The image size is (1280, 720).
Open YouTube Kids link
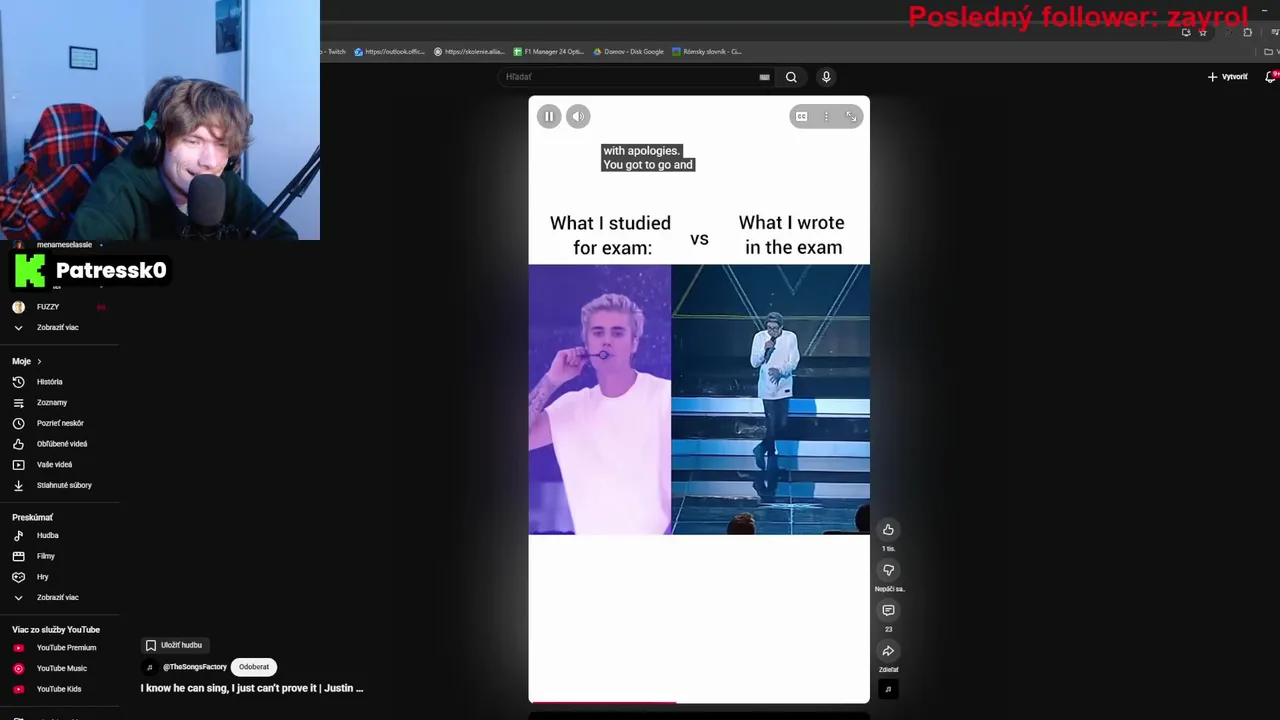pyautogui.click(x=60, y=689)
